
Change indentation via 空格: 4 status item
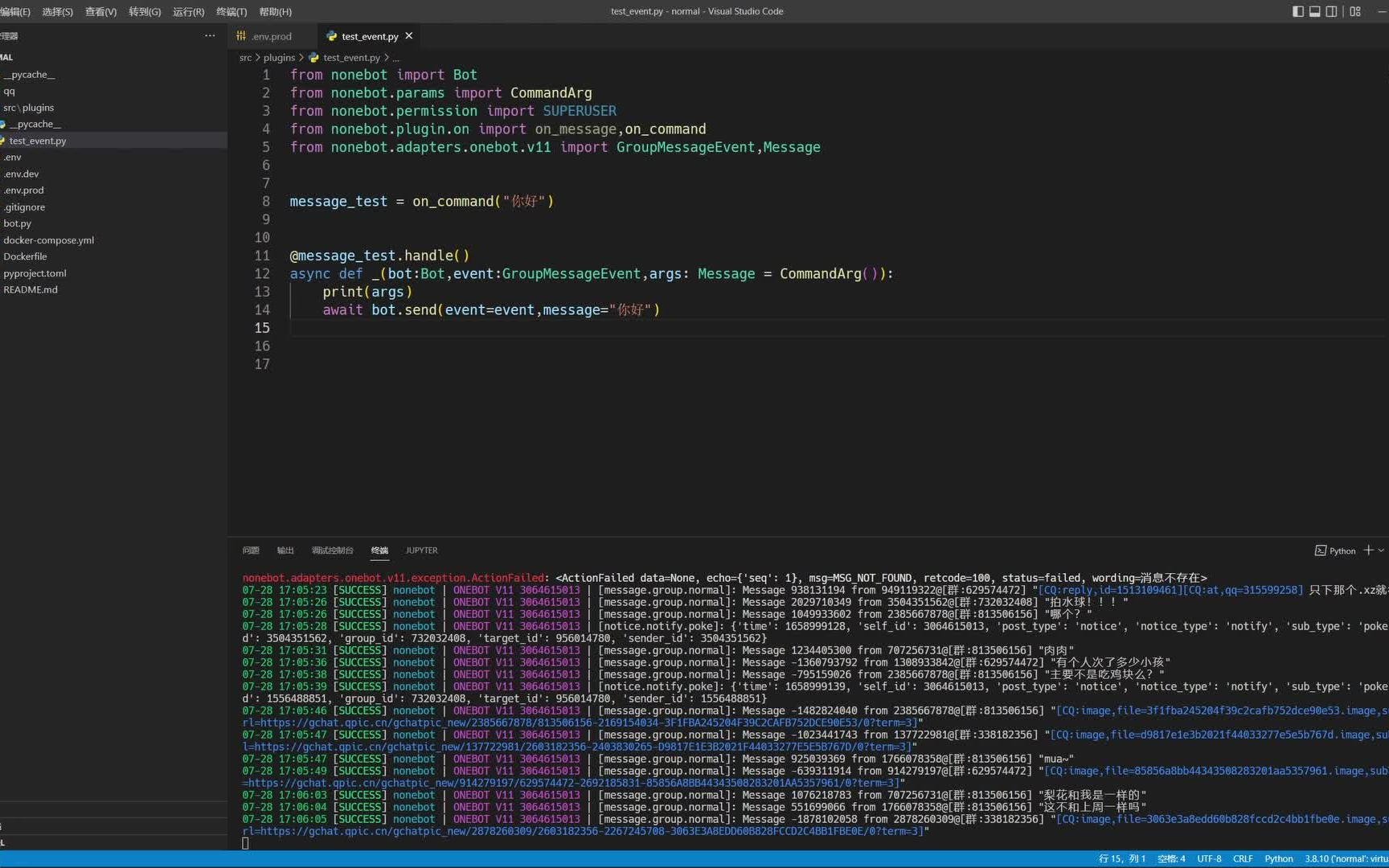point(1171,858)
